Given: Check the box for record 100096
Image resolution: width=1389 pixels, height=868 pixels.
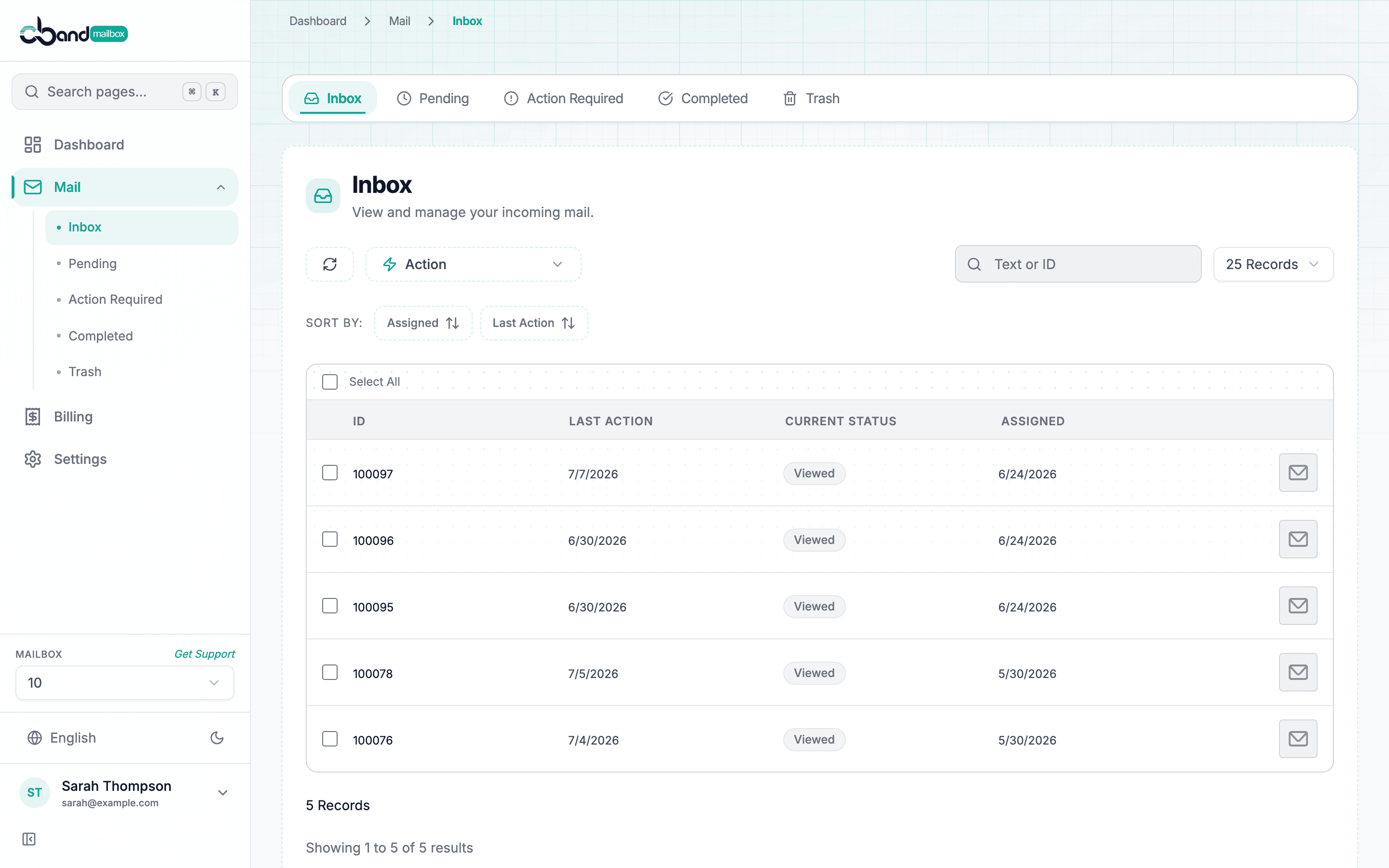Looking at the screenshot, I should (329, 539).
